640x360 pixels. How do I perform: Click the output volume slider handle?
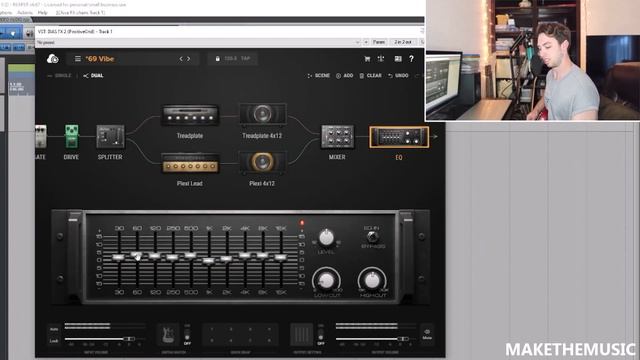pos(403,339)
